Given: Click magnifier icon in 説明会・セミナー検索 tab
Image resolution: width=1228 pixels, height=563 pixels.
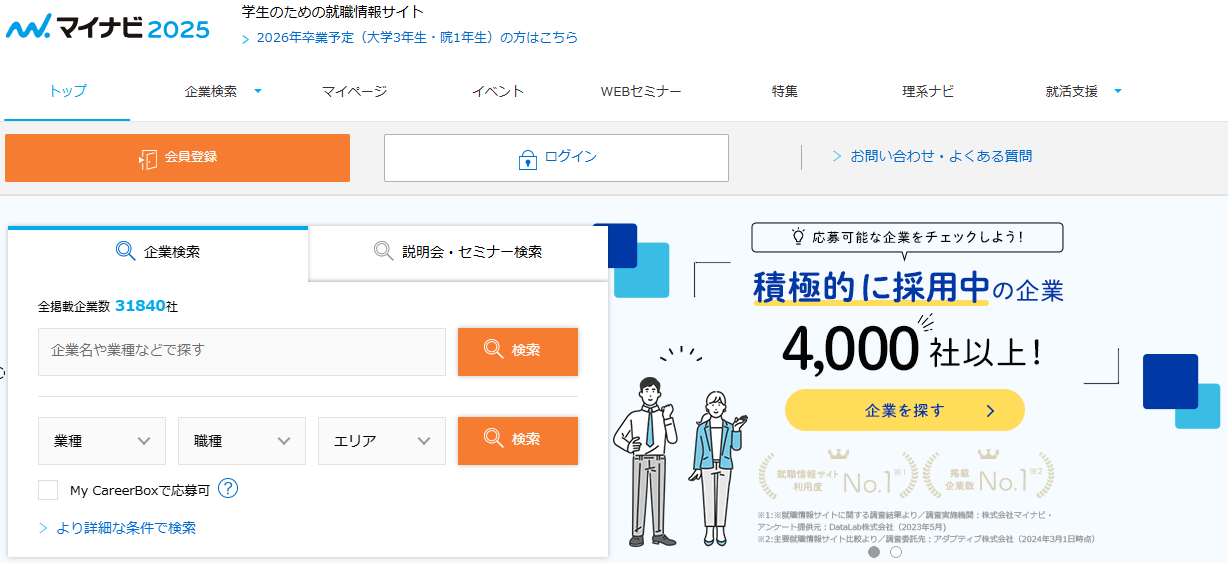Looking at the screenshot, I should click(x=383, y=251).
